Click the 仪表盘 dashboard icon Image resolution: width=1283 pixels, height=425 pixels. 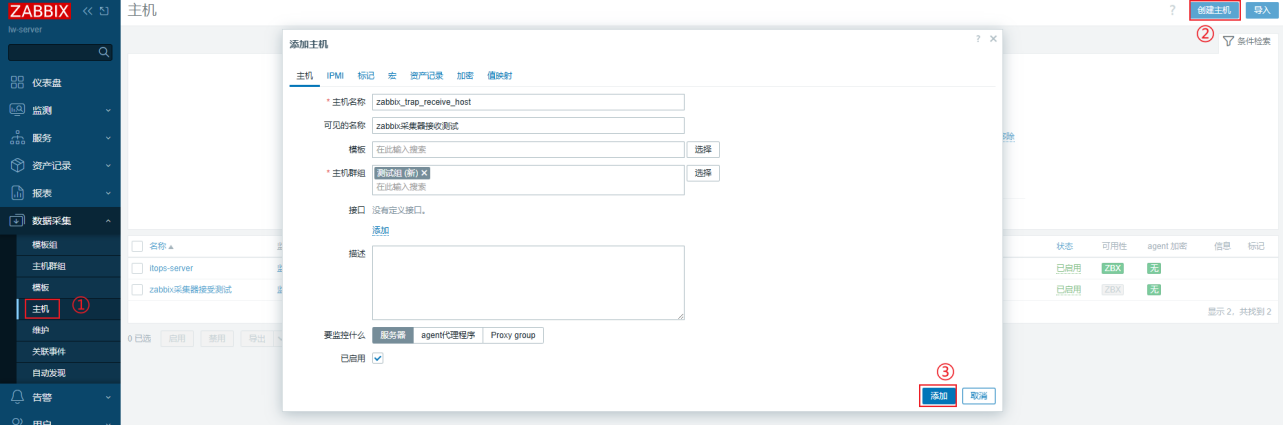[x=17, y=82]
